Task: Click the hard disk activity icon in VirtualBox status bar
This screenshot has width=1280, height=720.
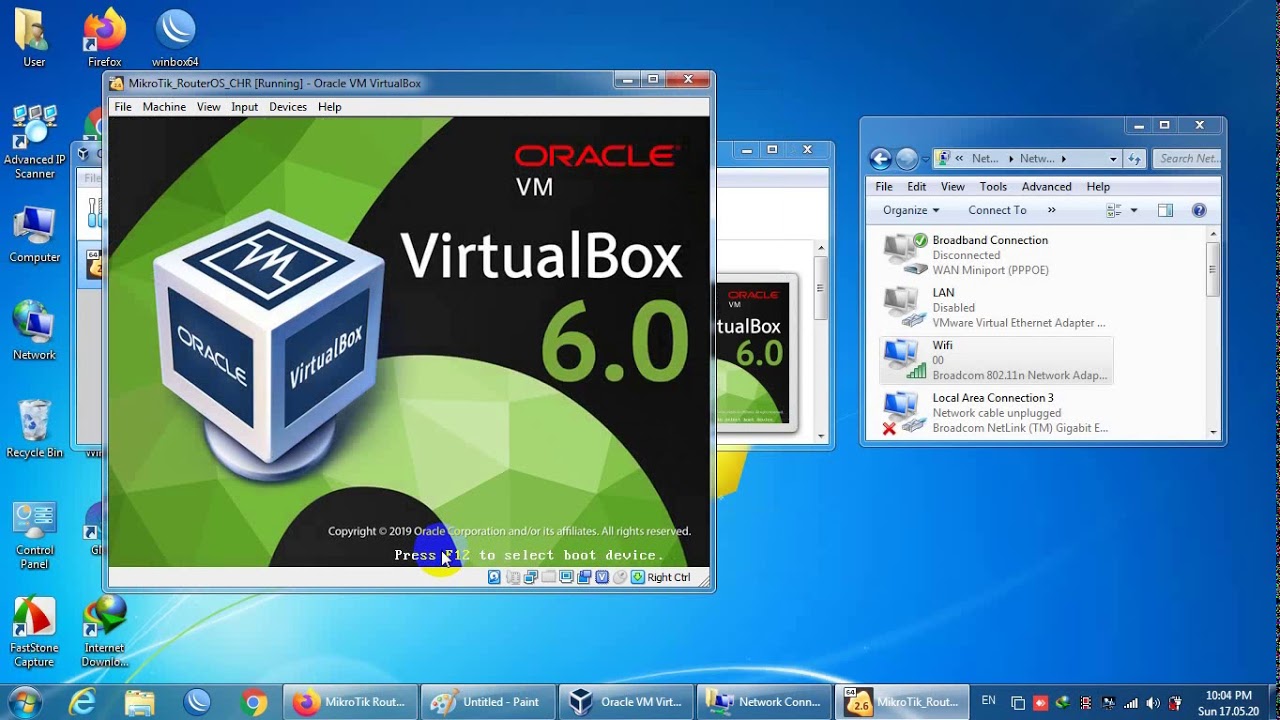Action: click(x=494, y=577)
